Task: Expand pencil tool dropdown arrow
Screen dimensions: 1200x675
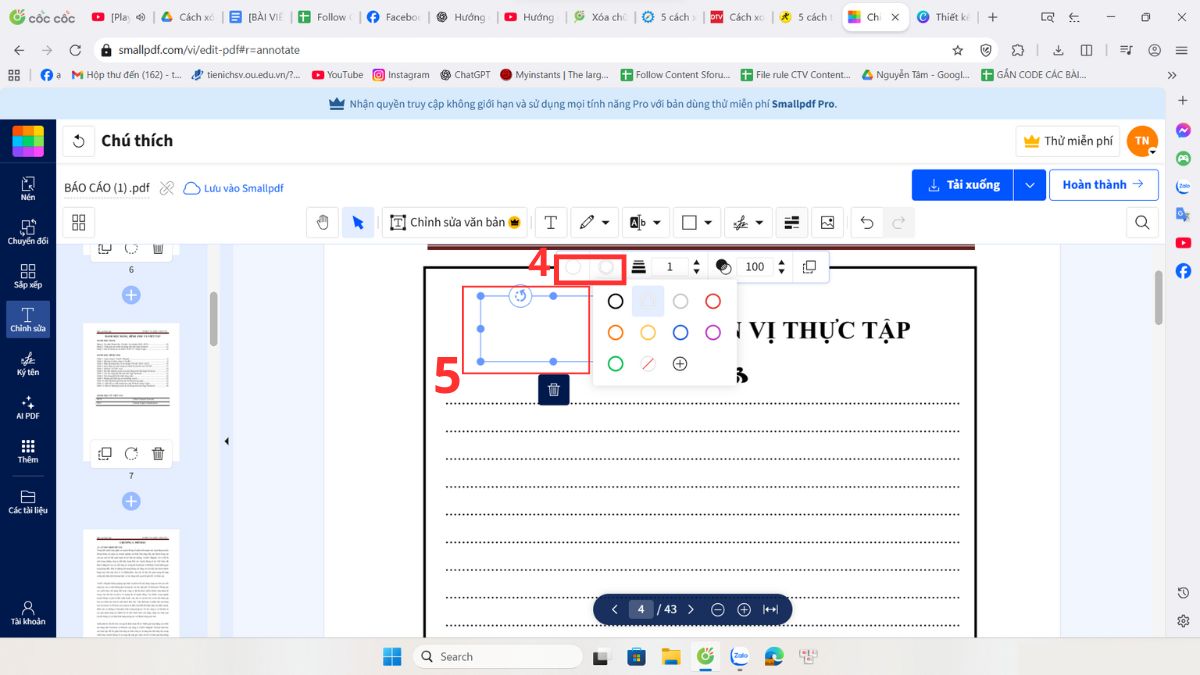Action: pos(608,222)
